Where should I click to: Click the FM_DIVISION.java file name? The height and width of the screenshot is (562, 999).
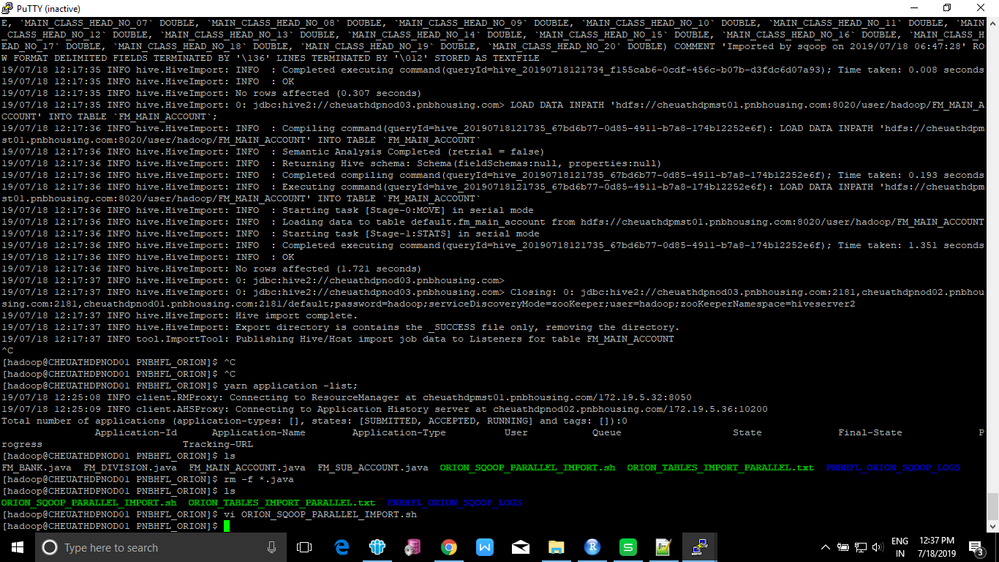pos(130,468)
